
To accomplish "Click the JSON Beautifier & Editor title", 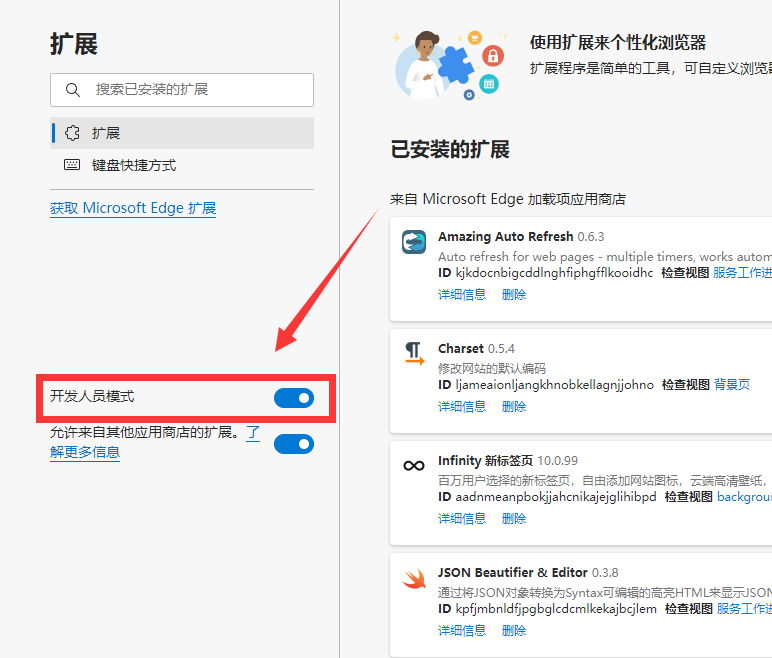I will click(513, 572).
